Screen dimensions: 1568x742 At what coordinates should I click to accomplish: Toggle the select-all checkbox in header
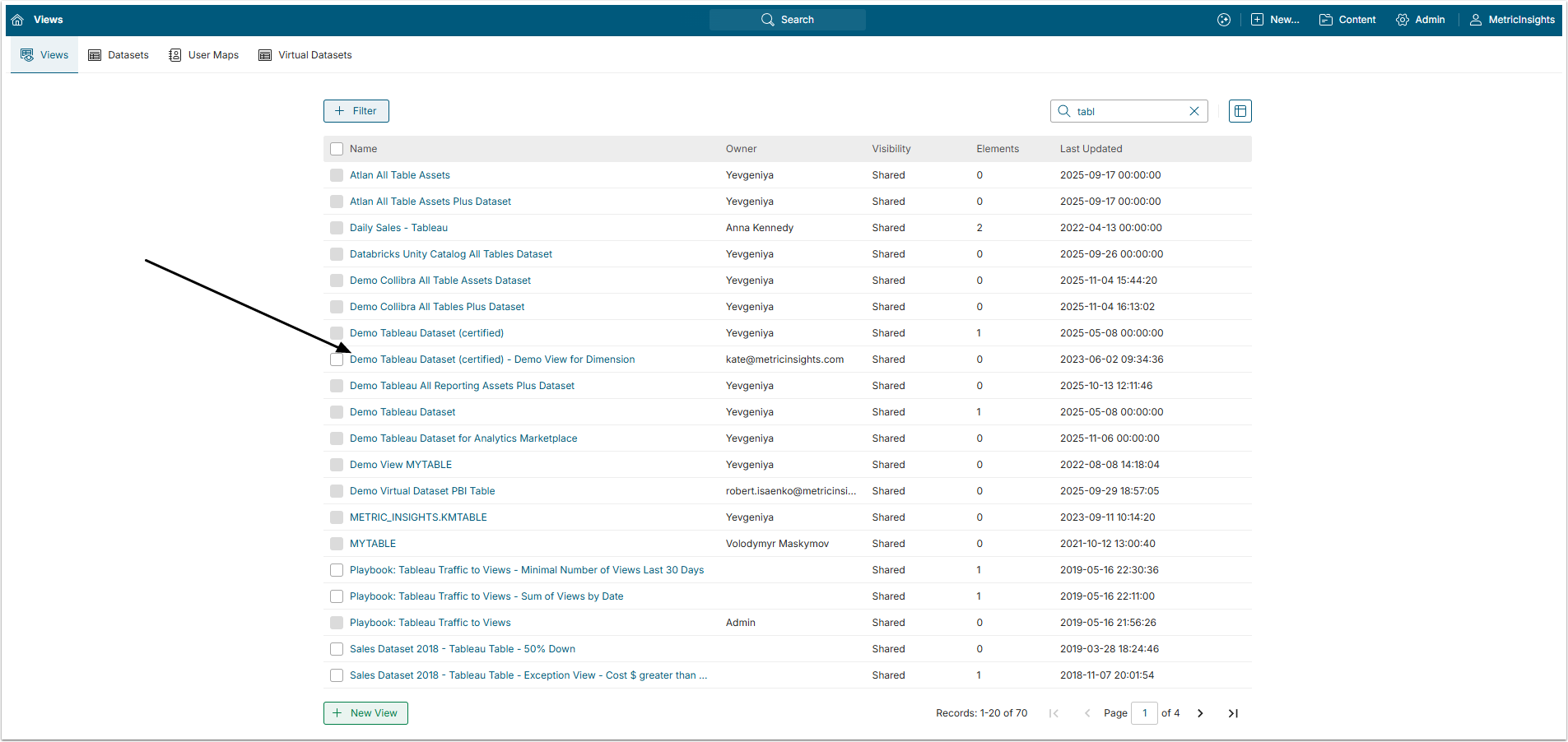[337, 149]
